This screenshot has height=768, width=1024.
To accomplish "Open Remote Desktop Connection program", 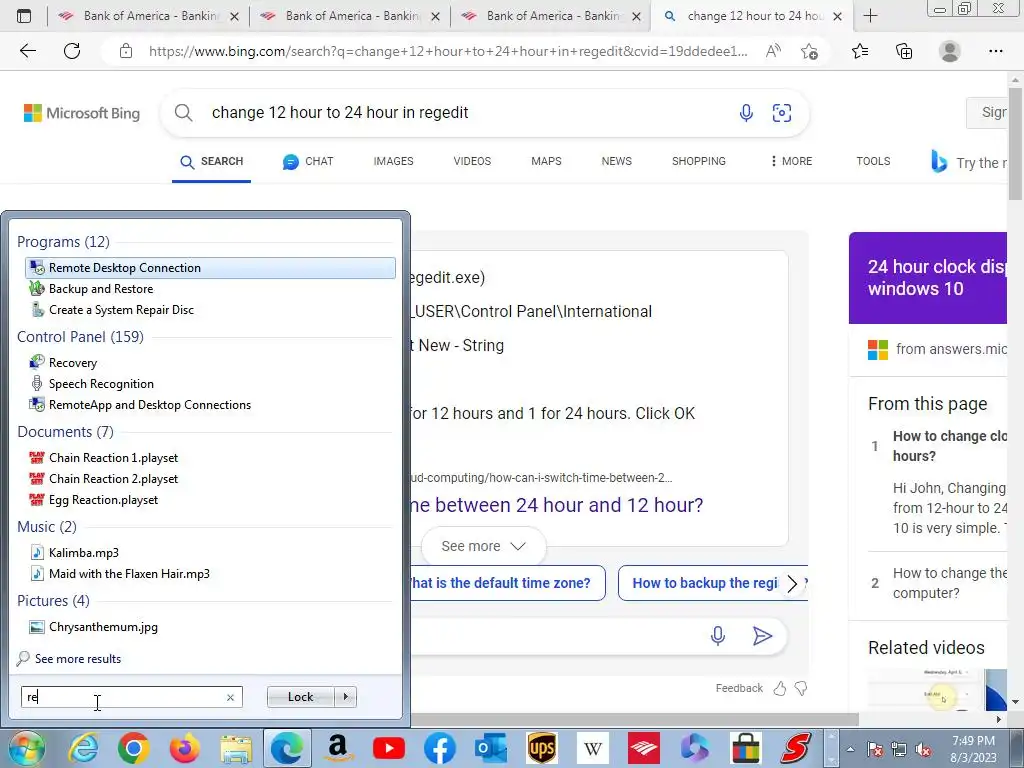I will tap(210, 268).
